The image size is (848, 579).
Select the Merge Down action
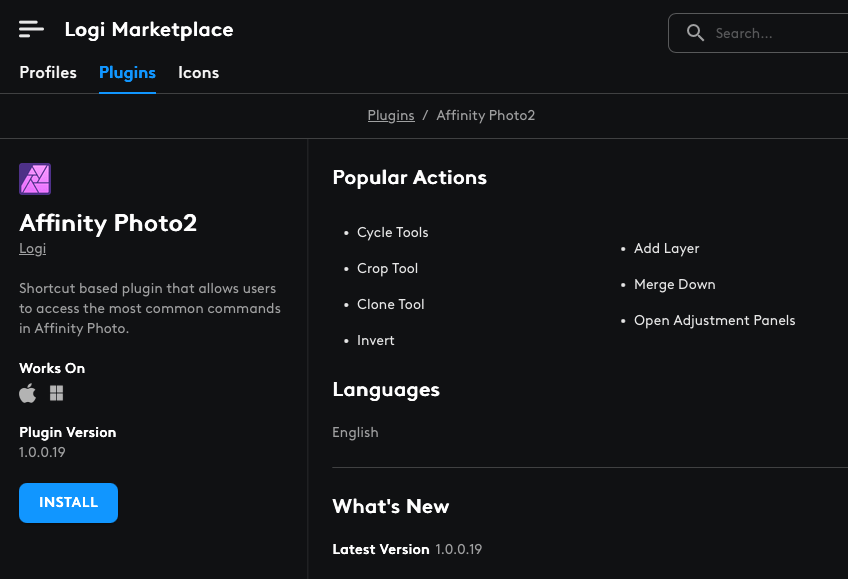click(674, 284)
